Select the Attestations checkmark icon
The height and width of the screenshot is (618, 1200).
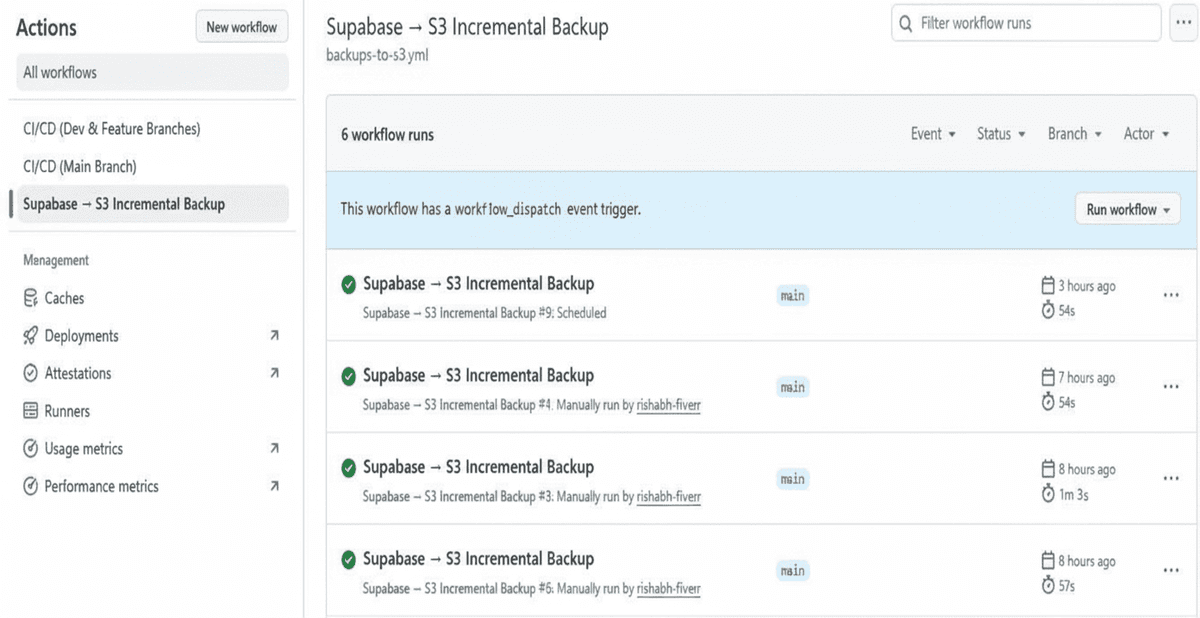coord(30,373)
